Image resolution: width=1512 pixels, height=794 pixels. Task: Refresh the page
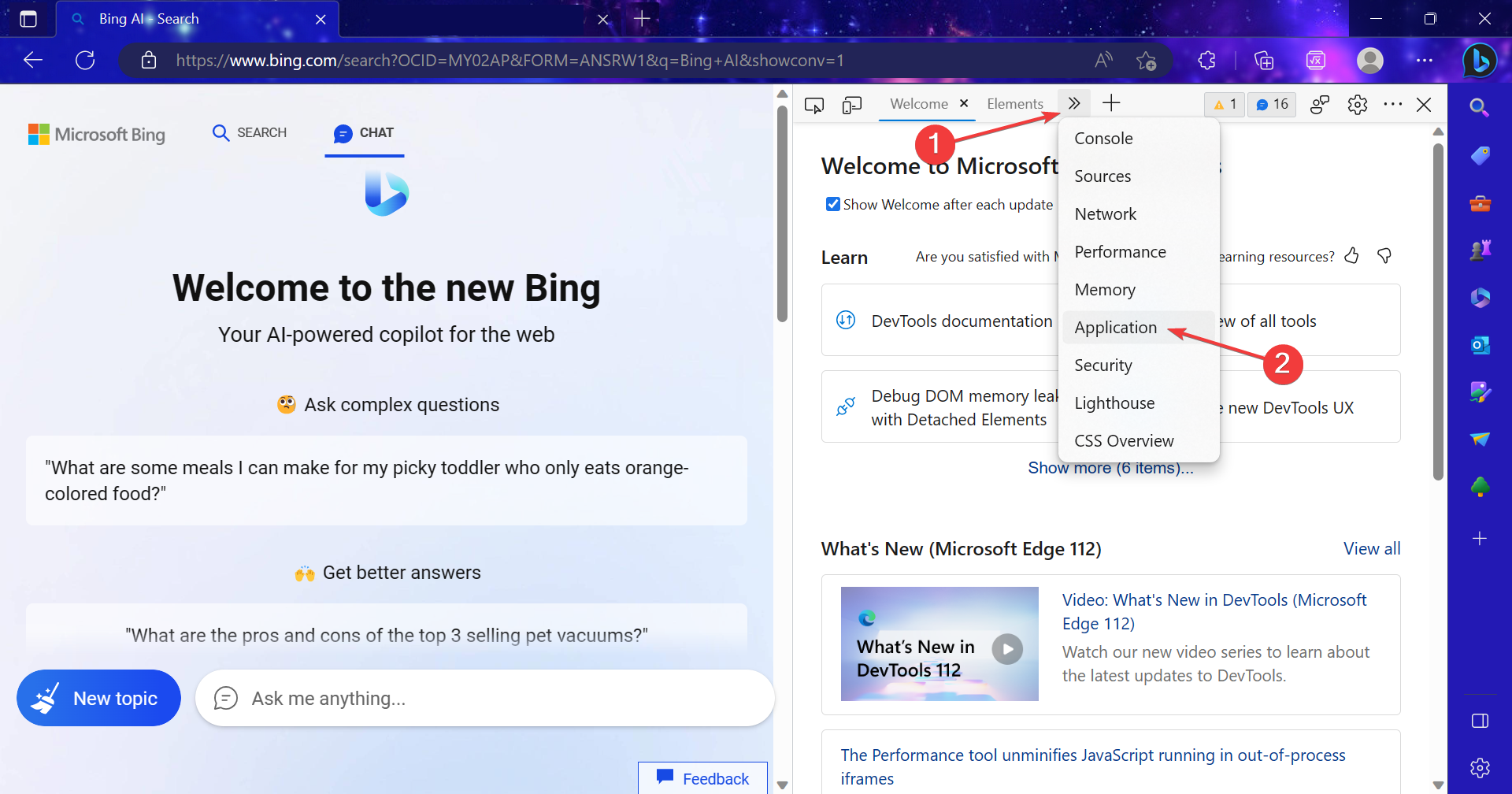click(85, 61)
